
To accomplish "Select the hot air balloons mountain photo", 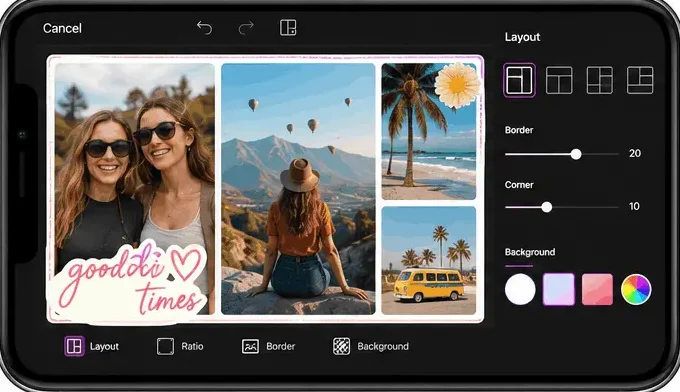I will [x=298, y=189].
